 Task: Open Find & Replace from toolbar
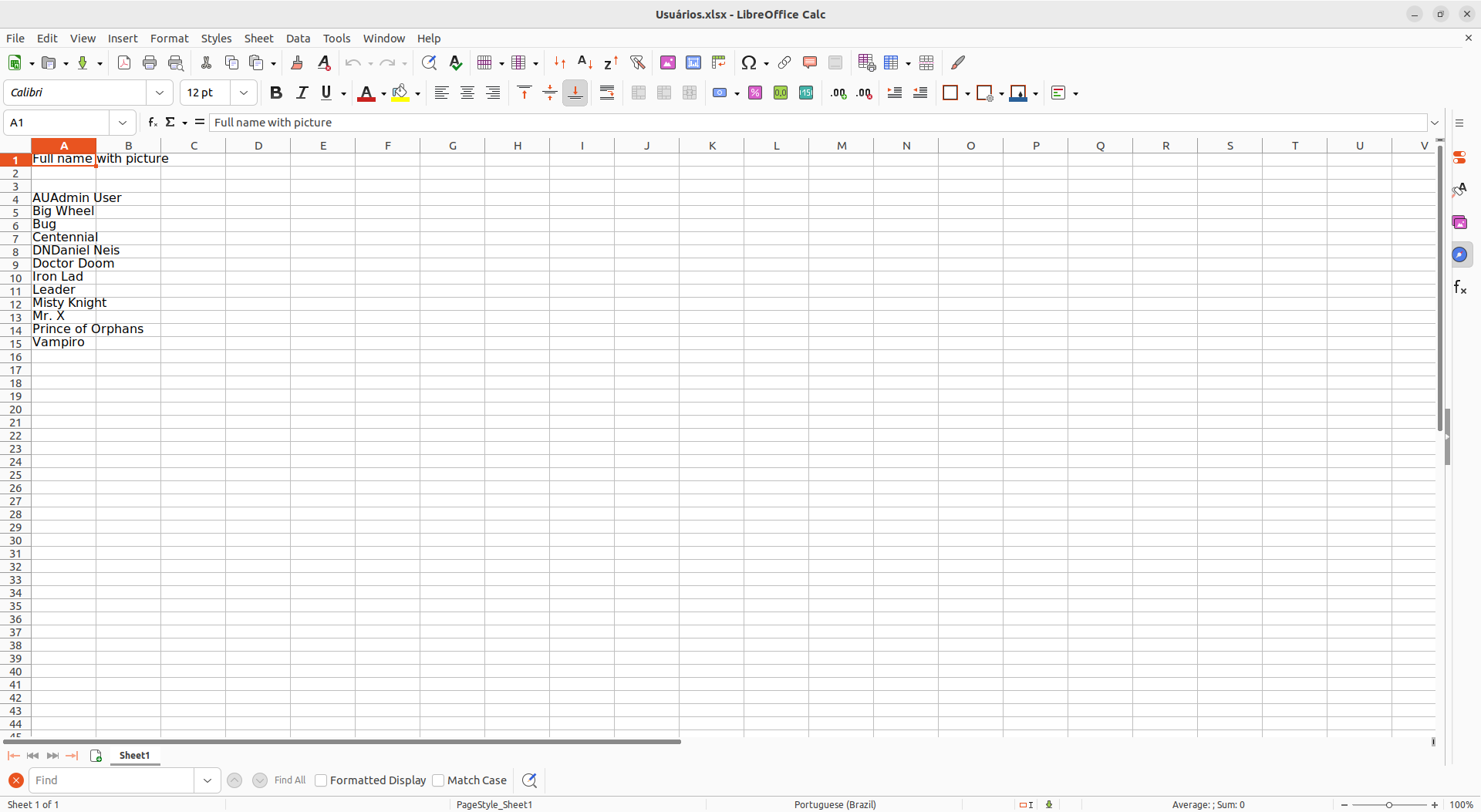pos(429,63)
